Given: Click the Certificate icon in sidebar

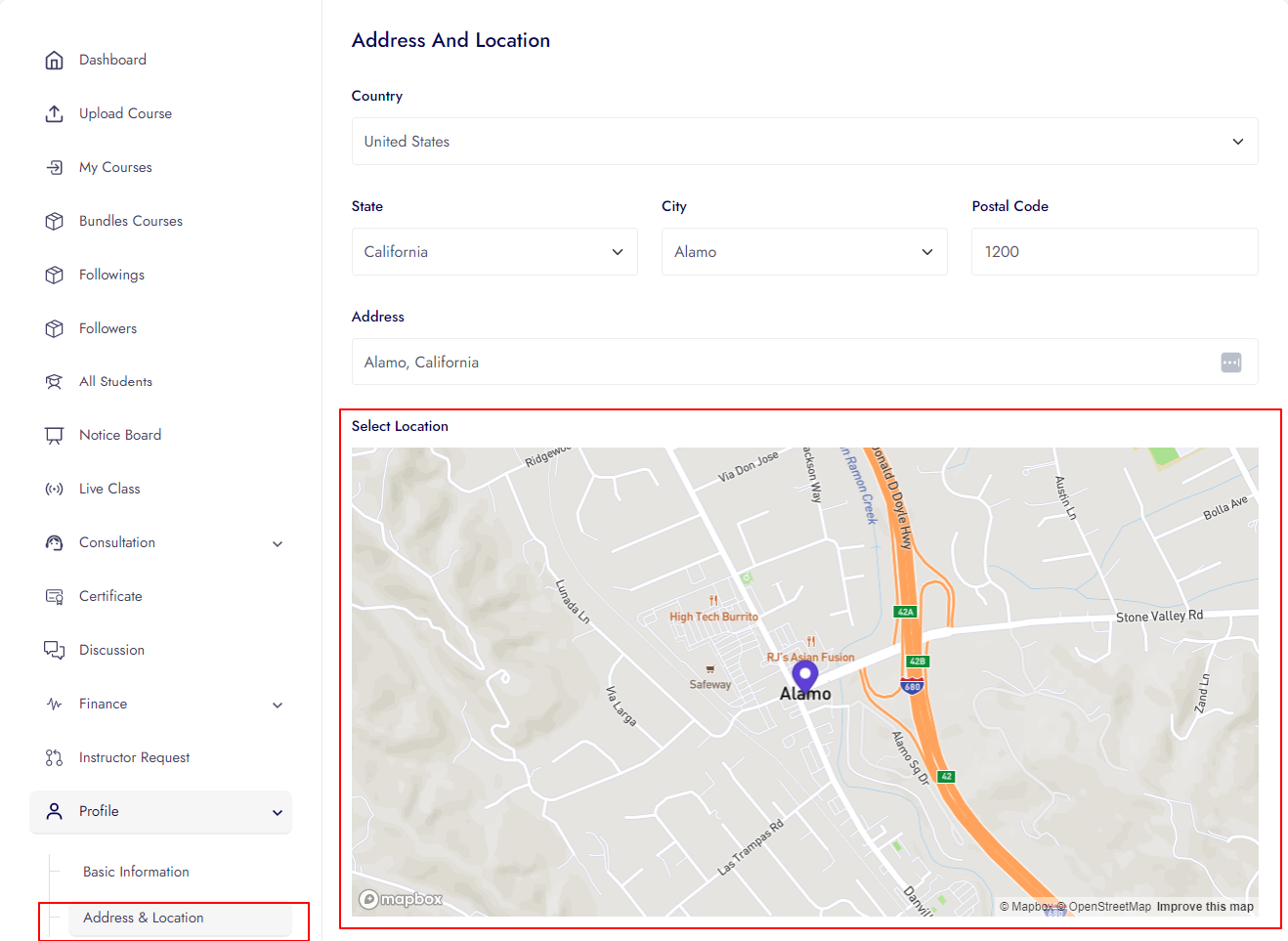Looking at the screenshot, I should pyautogui.click(x=55, y=597).
